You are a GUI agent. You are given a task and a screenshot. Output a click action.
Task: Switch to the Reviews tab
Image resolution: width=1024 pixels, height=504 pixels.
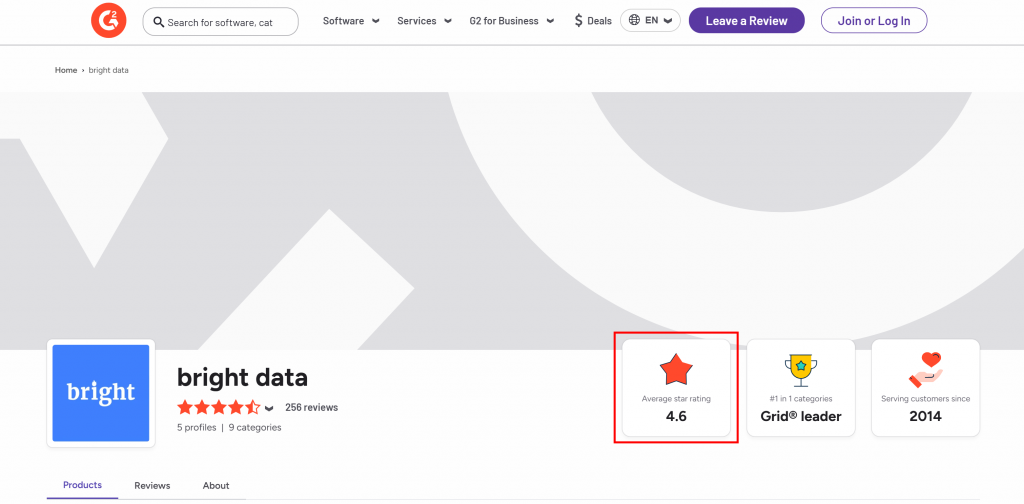point(152,486)
